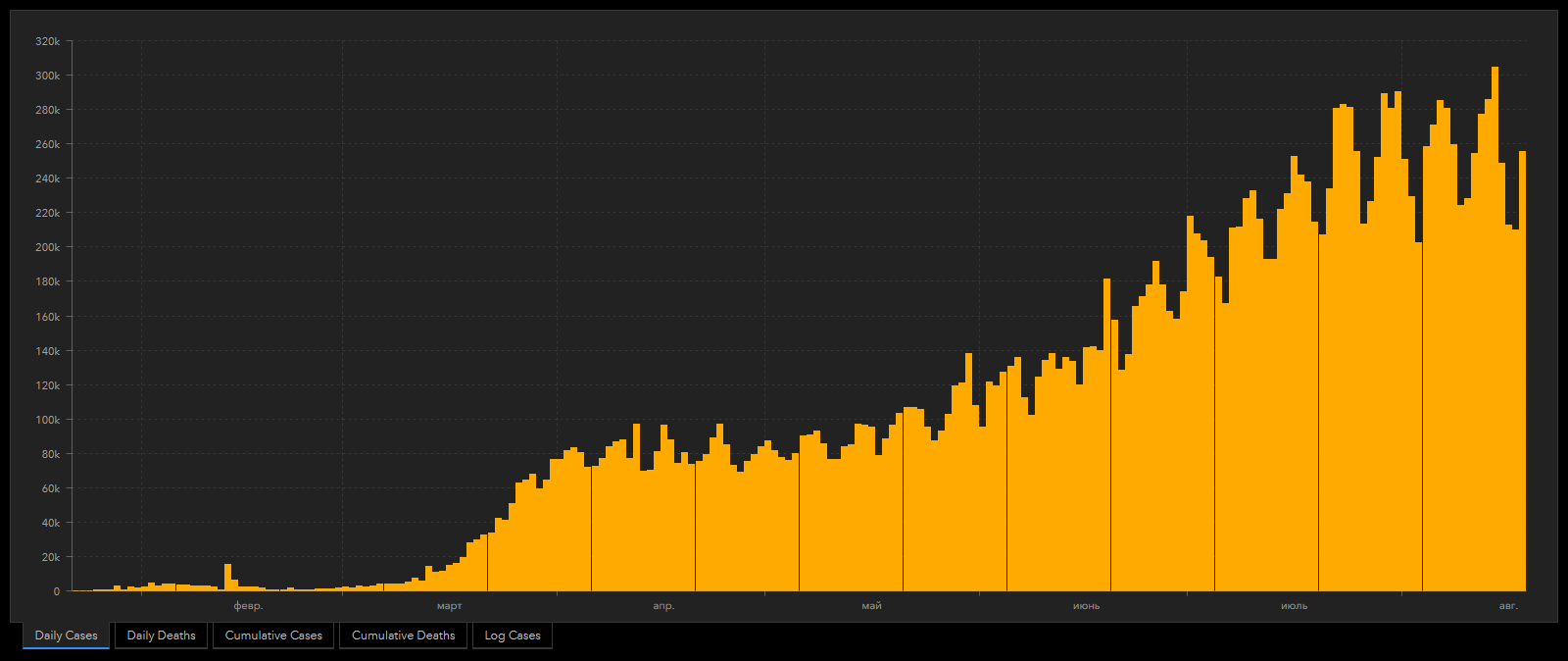The height and width of the screenshot is (661, 1568).
Task: Click the 320k y-axis label
Action: (x=48, y=41)
